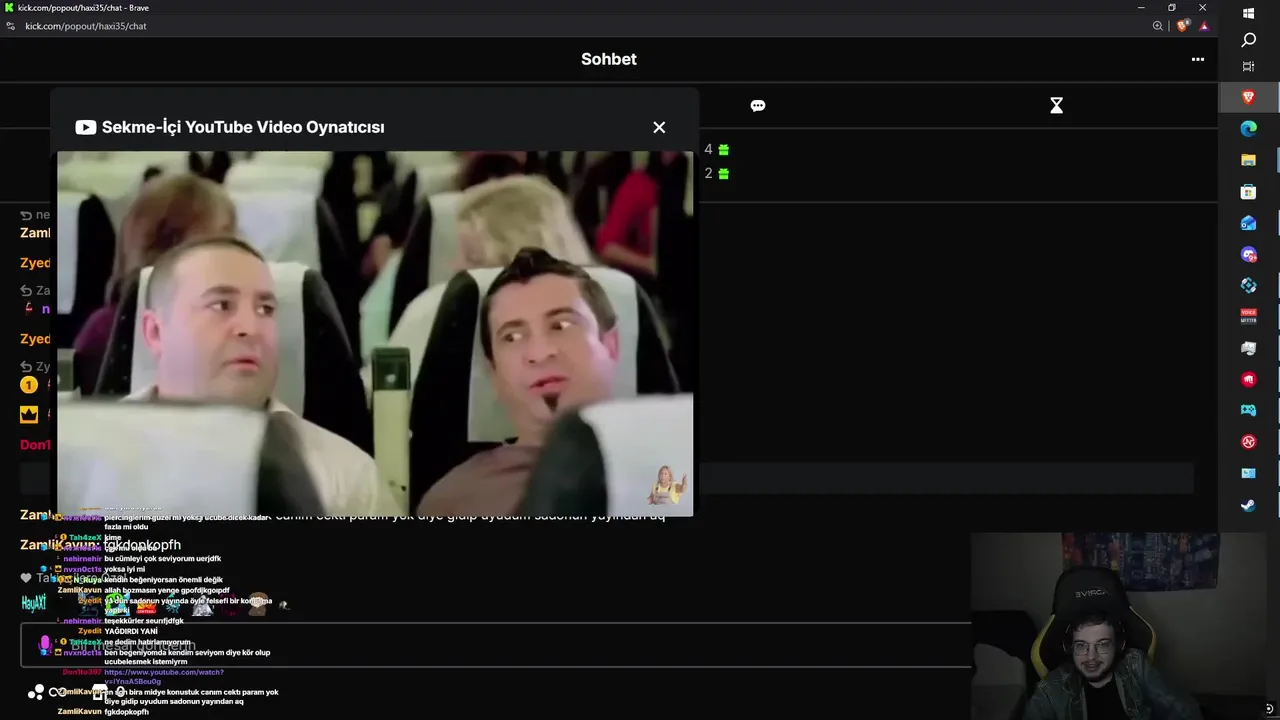
Task: Launch Microsoft Edge from the taskbar
Action: [1248, 128]
